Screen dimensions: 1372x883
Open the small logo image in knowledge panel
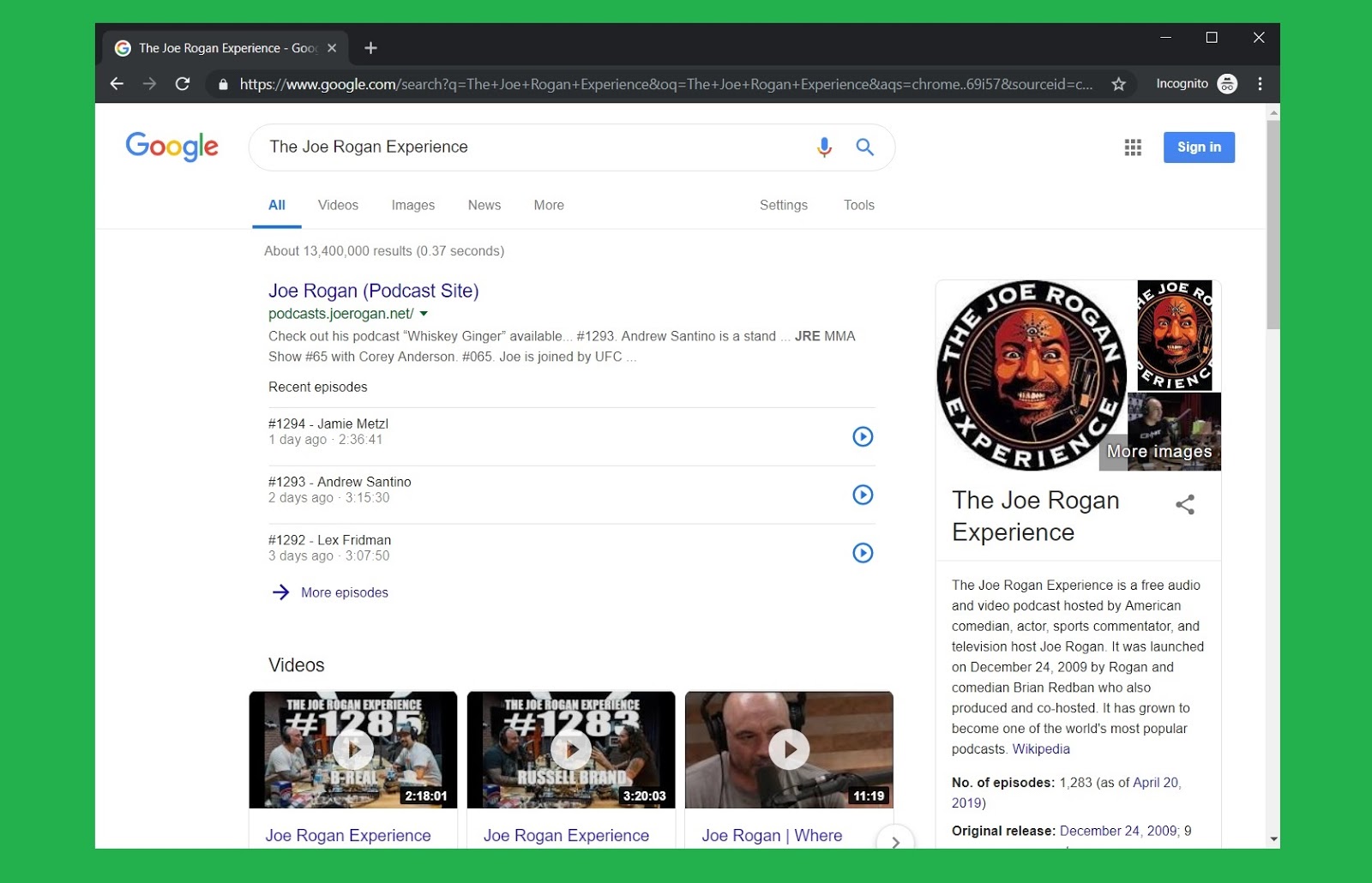1175,335
